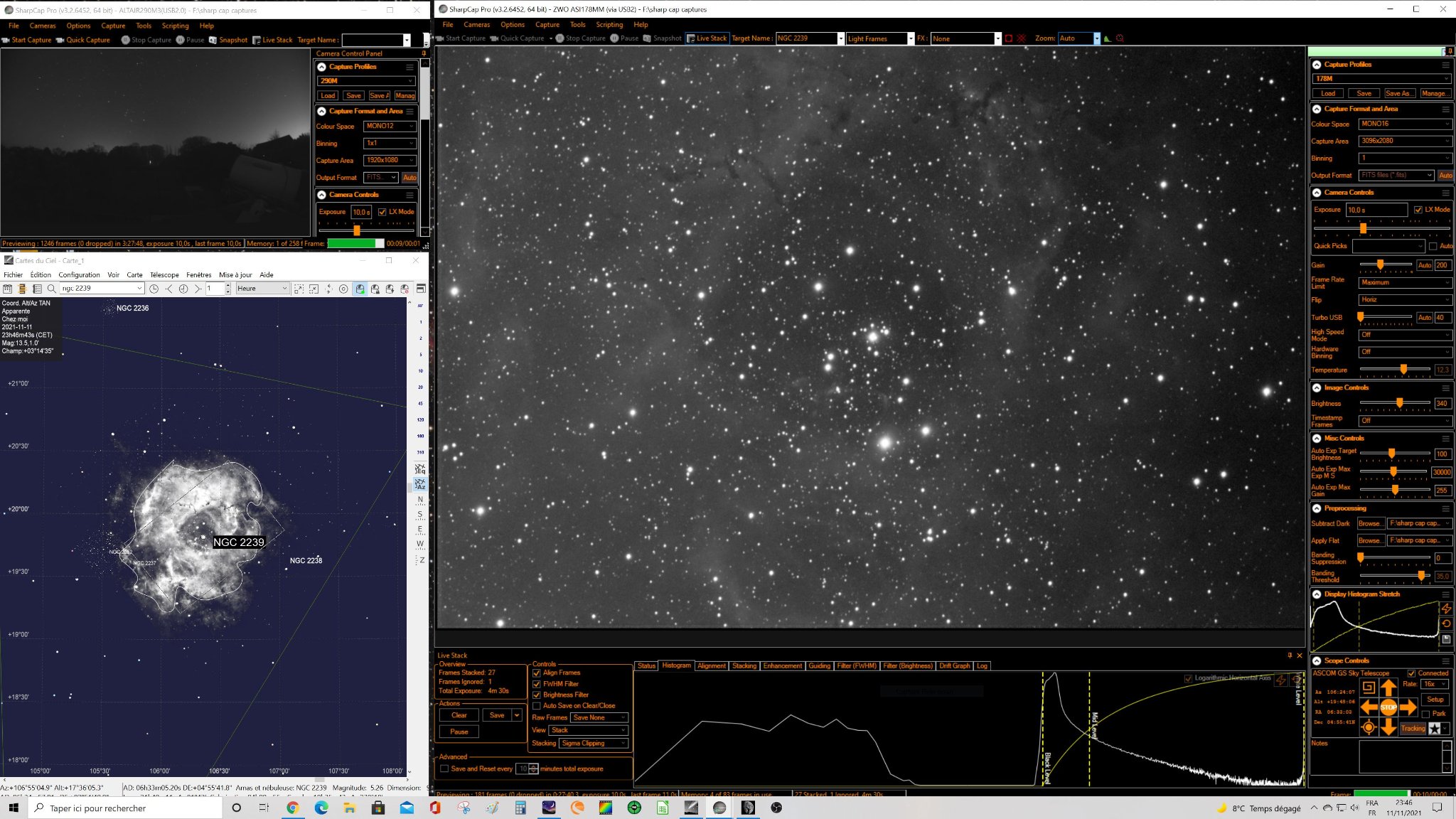Check Auto Save on Clear/Close
The width and height of the screenshot is (1456, 819).
pyautogui.click(x=537, y=706)
